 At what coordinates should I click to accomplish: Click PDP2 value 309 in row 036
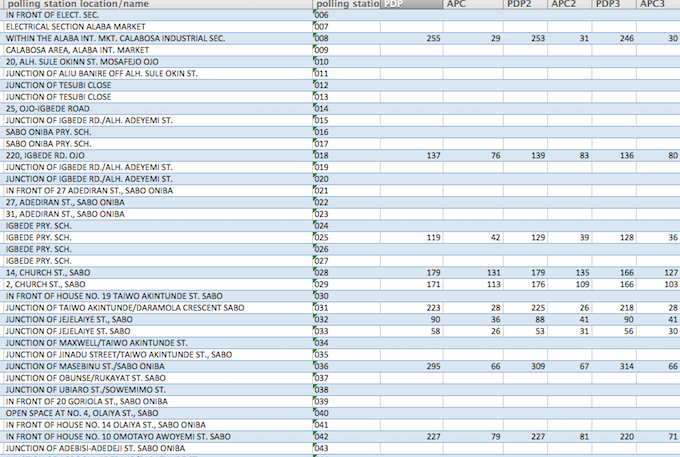(525, 366)
